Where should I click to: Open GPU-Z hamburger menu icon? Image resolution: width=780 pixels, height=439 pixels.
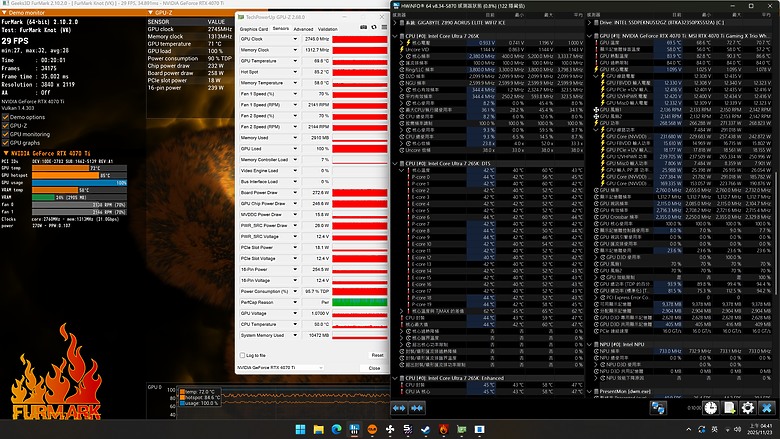(384, 27)
